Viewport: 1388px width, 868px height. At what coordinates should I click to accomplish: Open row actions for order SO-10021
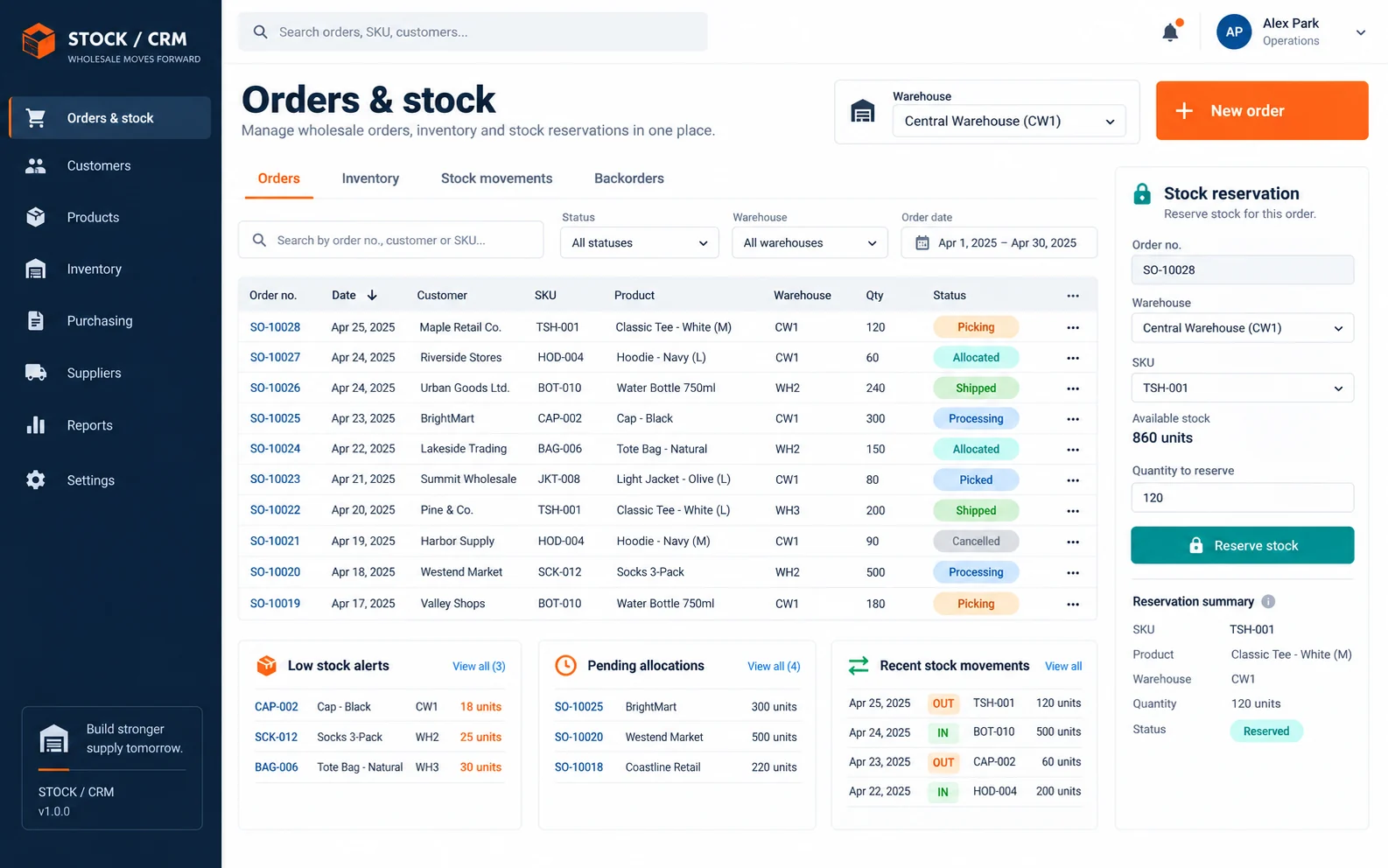point(1073,542)
